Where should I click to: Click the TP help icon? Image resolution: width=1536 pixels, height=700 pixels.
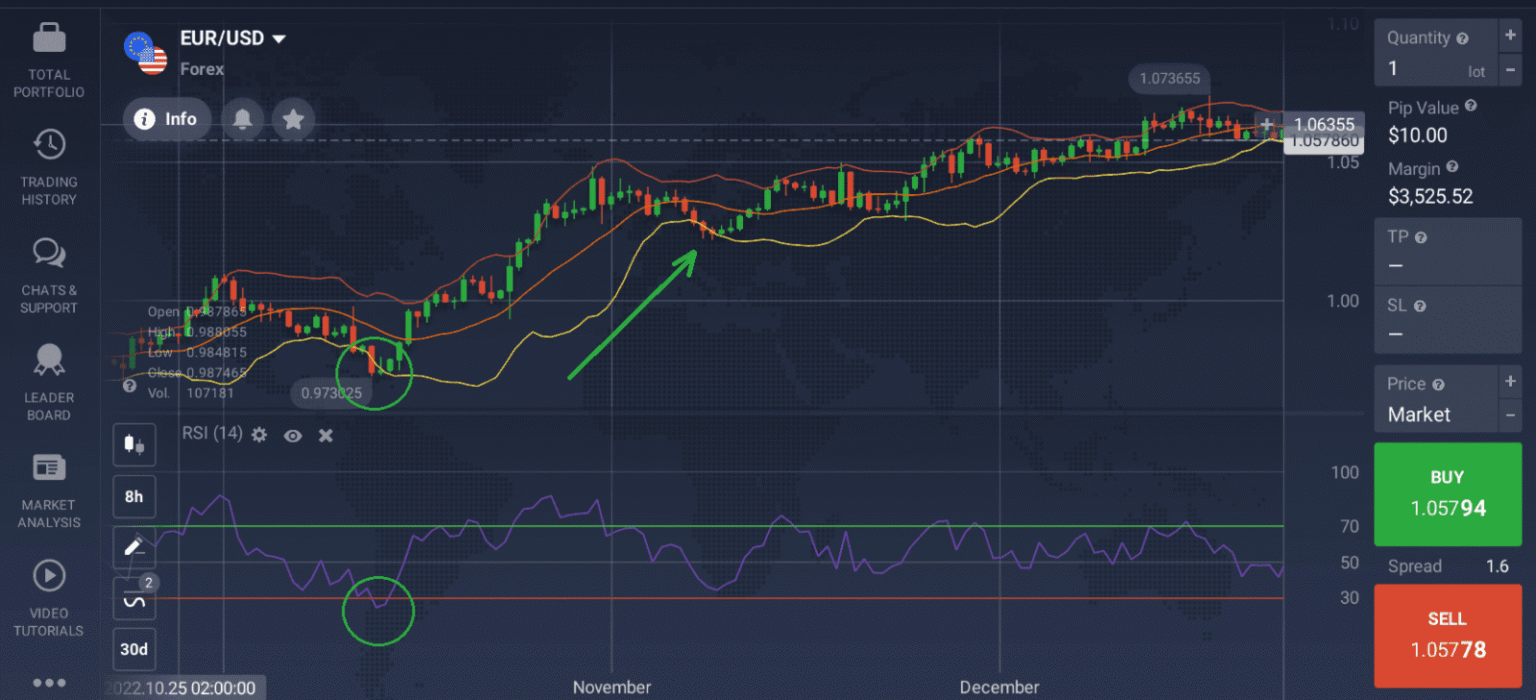(x=1421, y=238)
